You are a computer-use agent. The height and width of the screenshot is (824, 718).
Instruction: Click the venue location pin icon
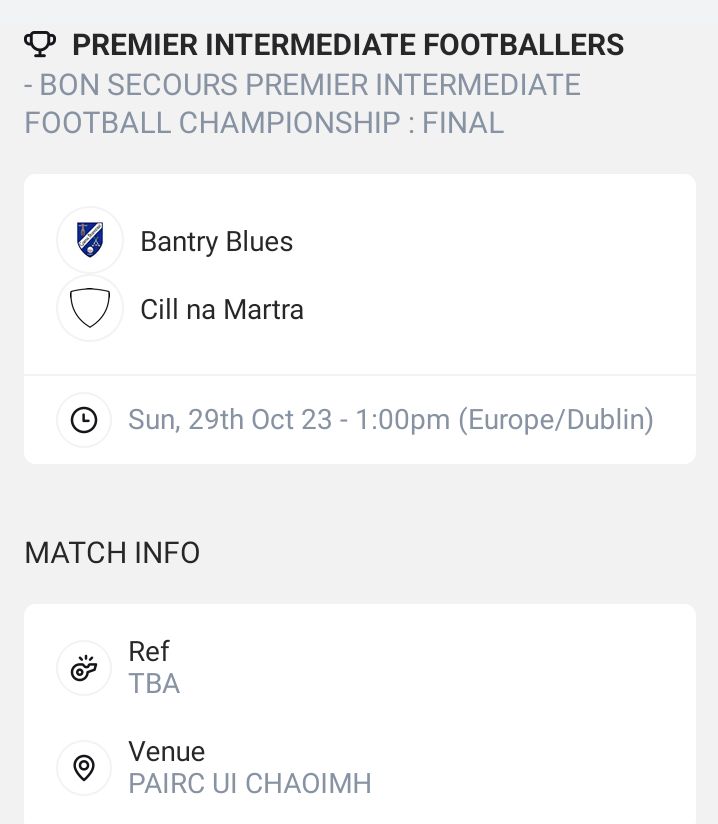(84, 768)
